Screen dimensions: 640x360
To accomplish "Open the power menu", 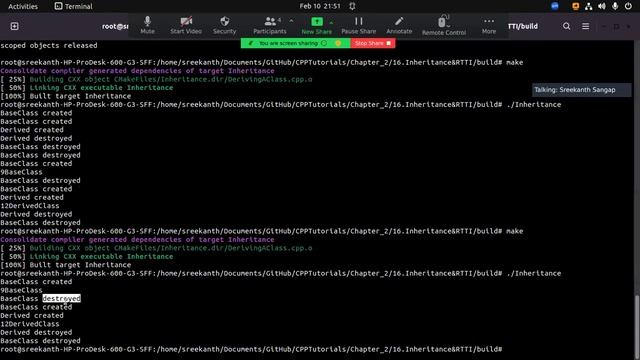I will point(628,6).
